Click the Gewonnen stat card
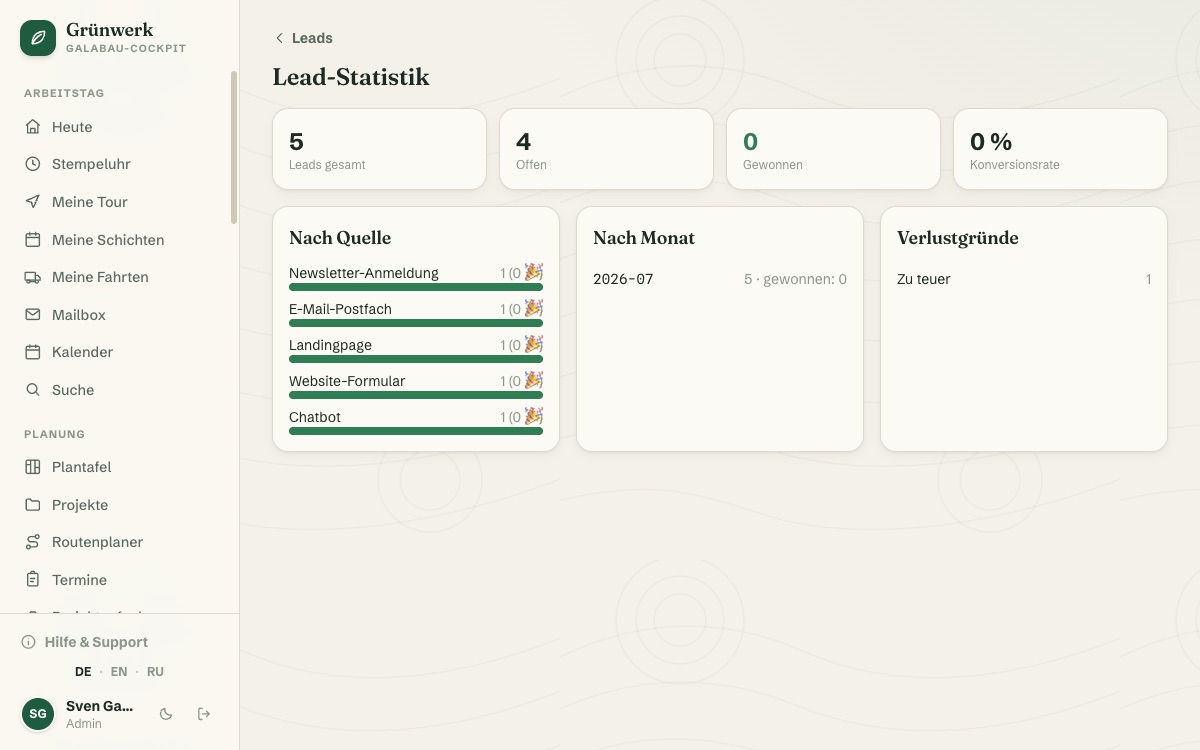This screenshot has height=750, width=1200. (x=833, y=149)
